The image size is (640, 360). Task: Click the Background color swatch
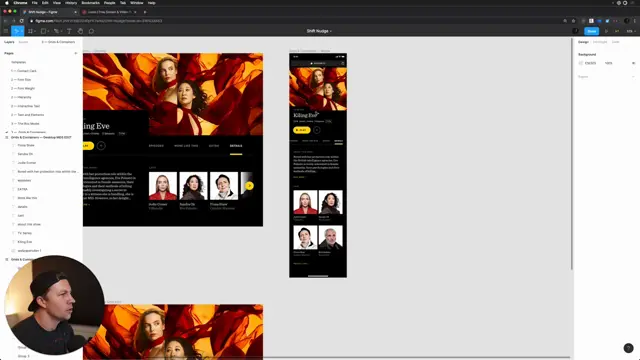point(581,63)
